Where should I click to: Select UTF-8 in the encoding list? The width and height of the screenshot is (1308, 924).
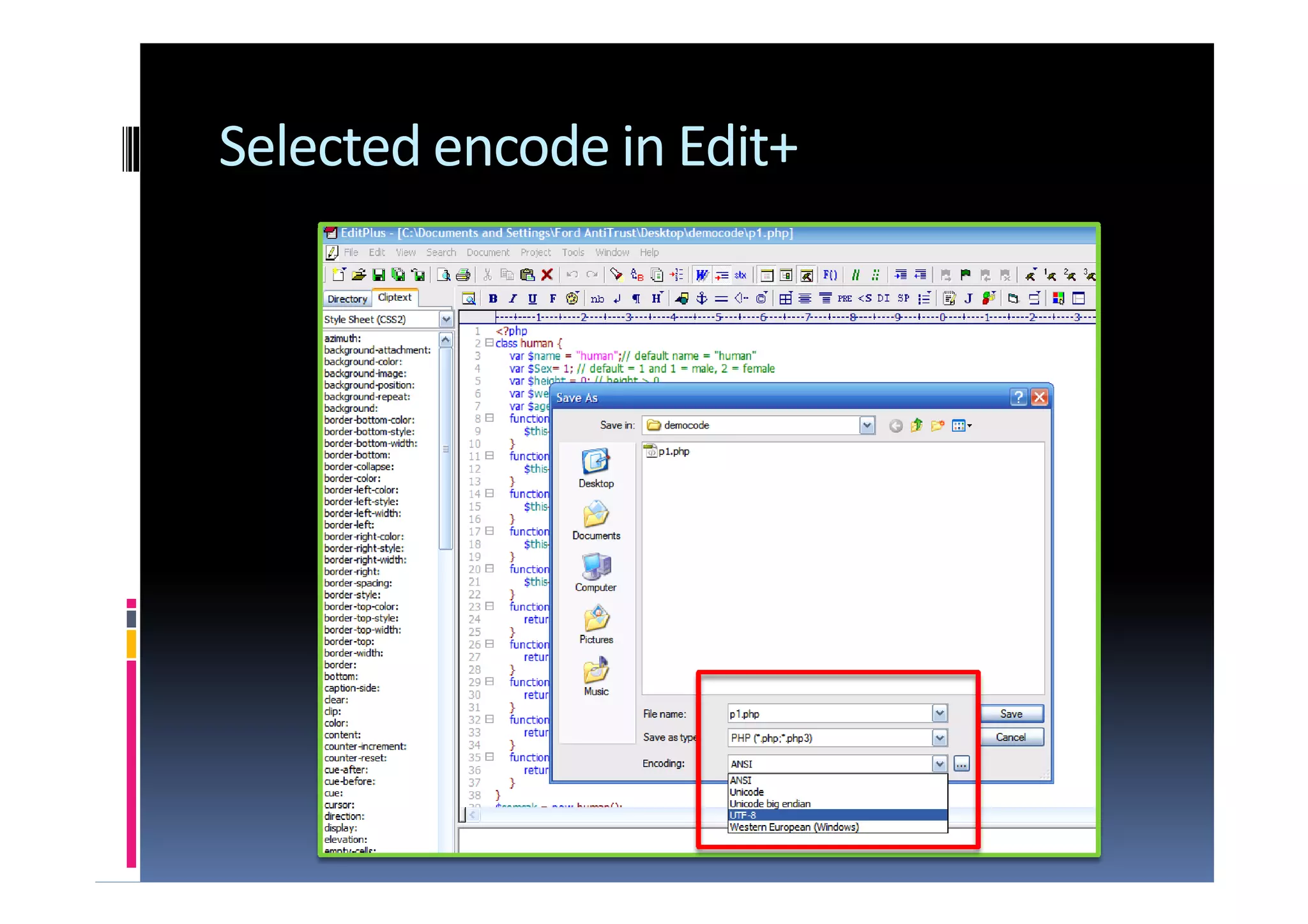point(837,815)
